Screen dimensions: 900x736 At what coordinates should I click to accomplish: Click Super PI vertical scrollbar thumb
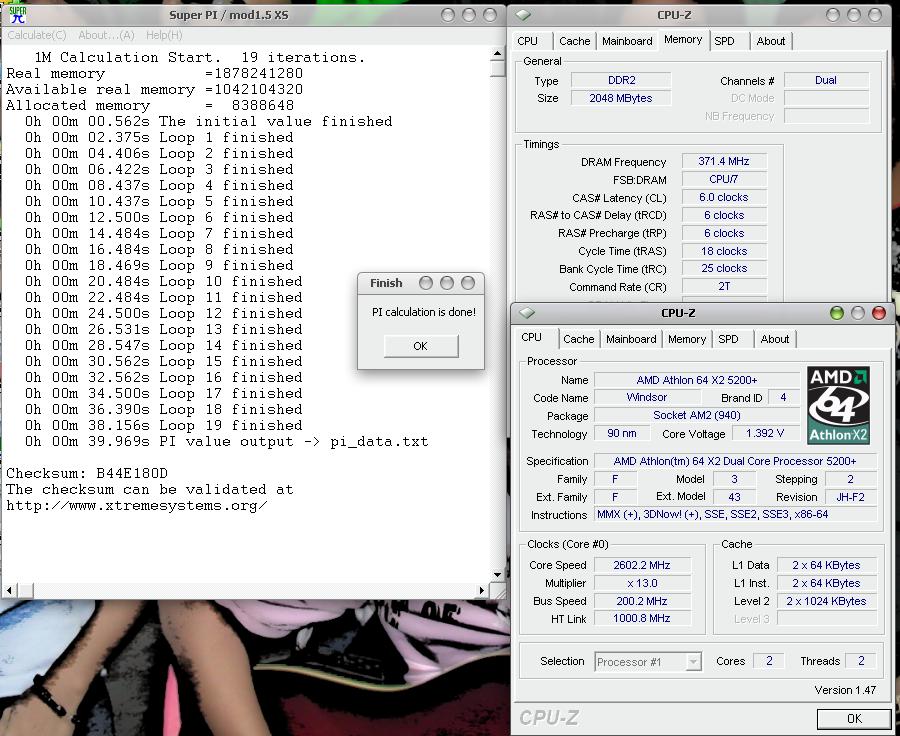[x=497, y=68]
